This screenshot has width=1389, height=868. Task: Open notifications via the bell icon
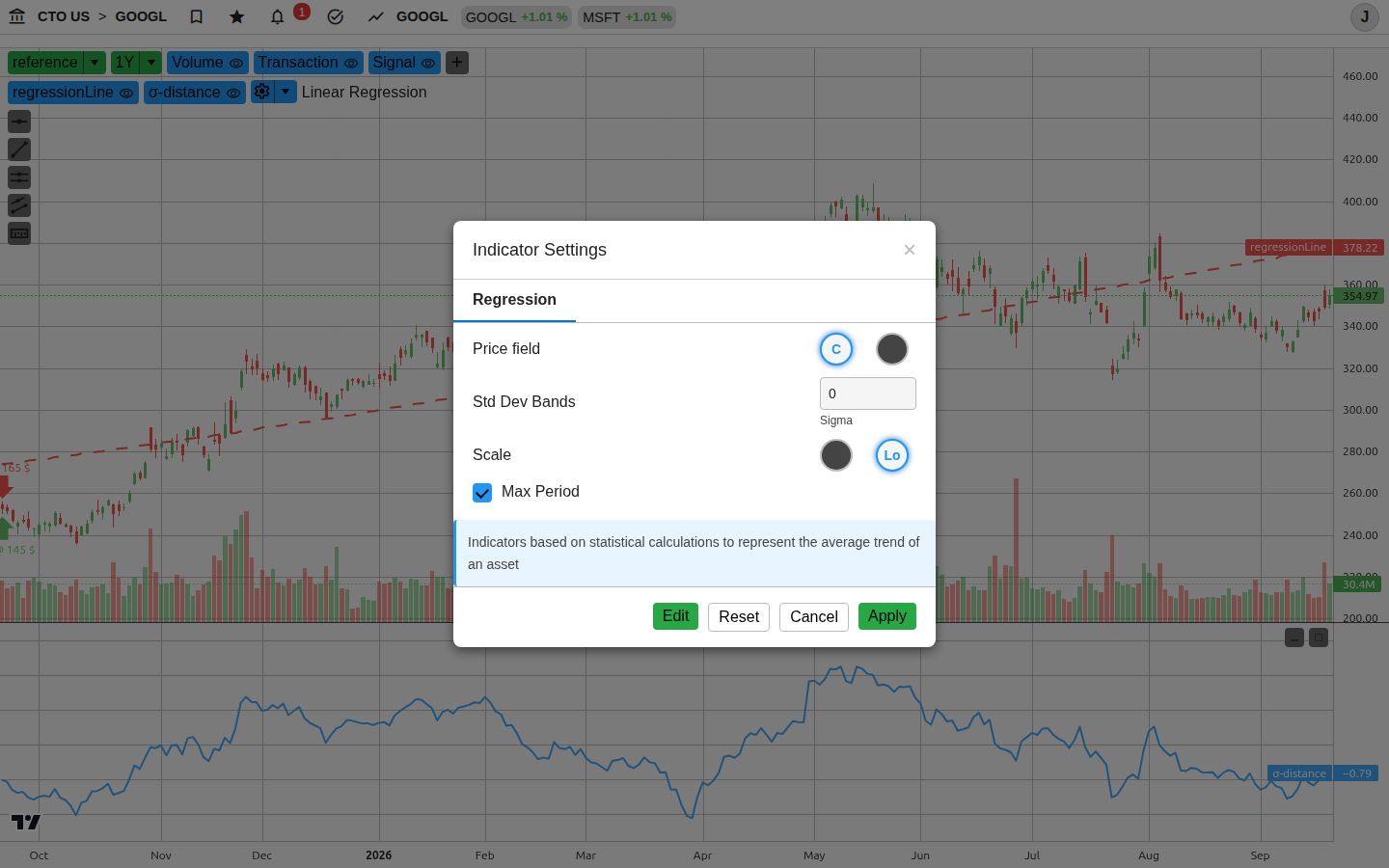[278, 16]
